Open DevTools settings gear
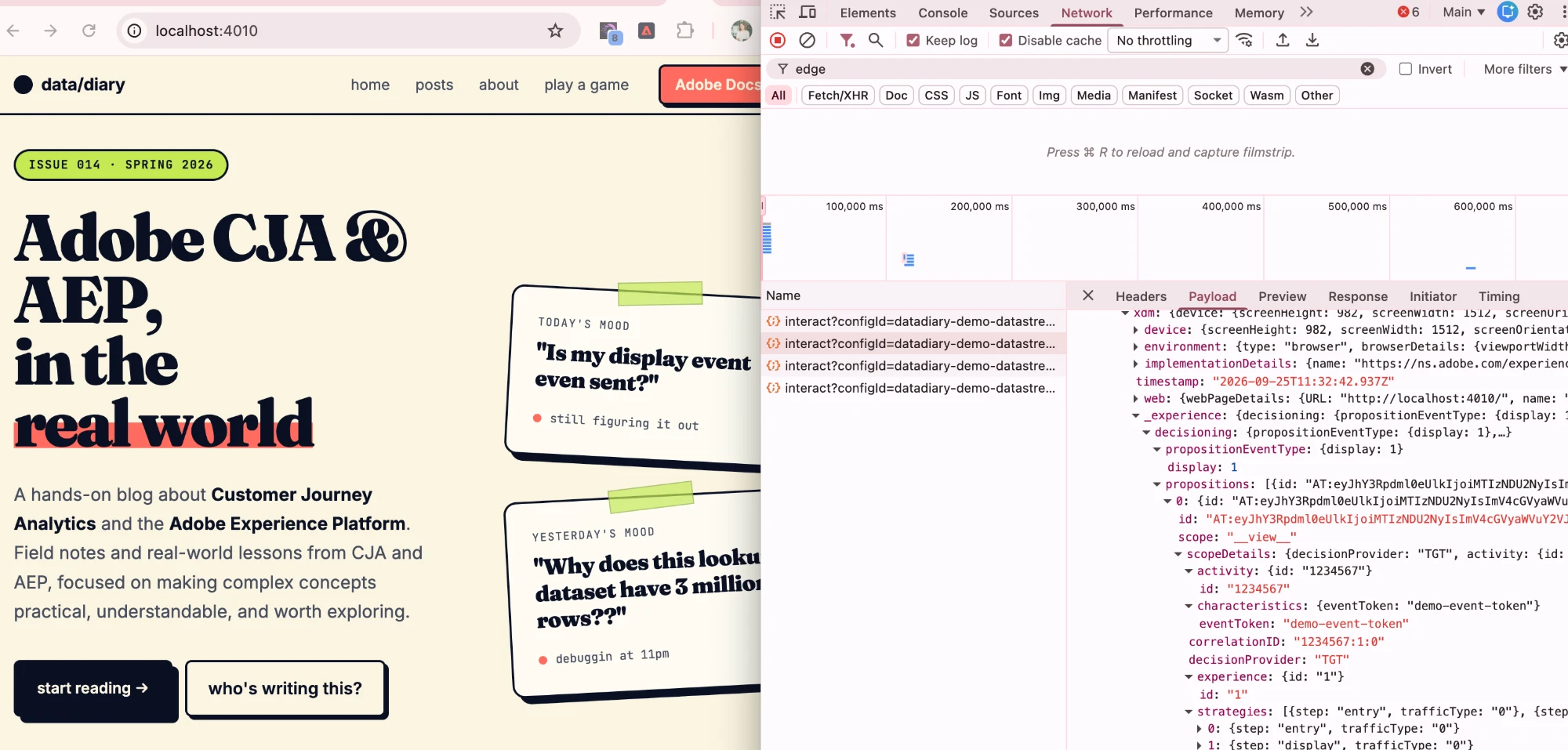Viewport: 1568px width, 750px height. (x=1535, y=12)
